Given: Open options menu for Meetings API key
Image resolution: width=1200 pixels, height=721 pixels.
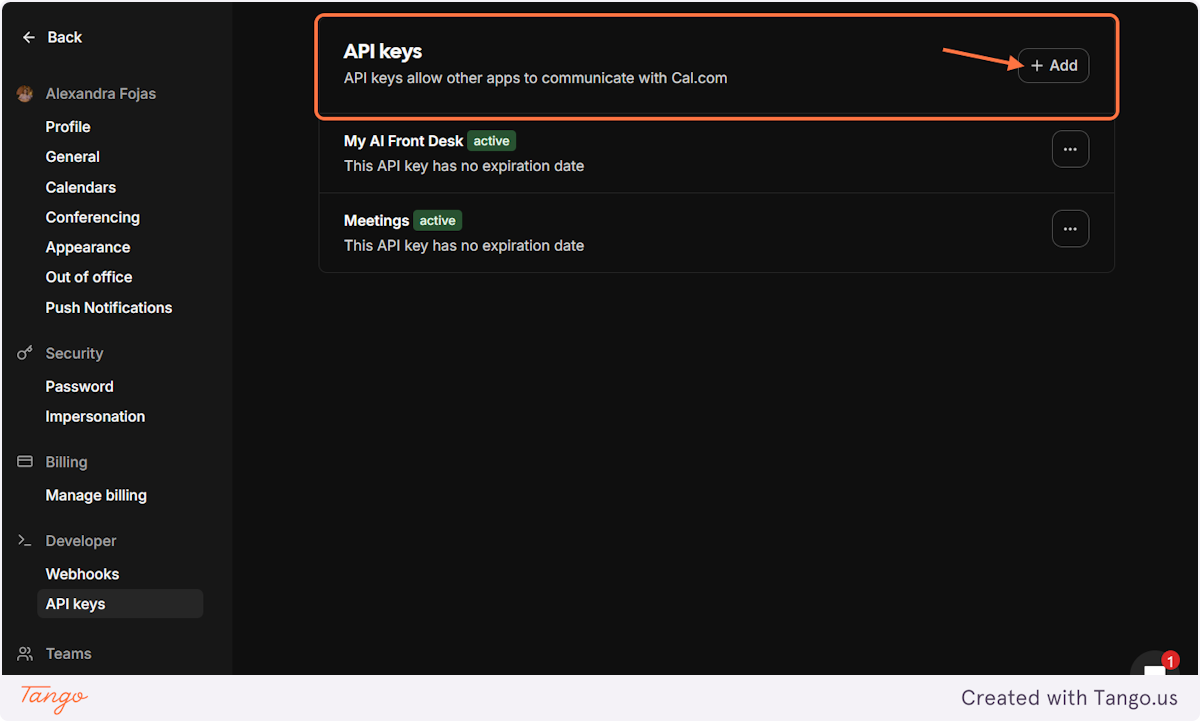Looking at the screenshot, I should 1070,228.
